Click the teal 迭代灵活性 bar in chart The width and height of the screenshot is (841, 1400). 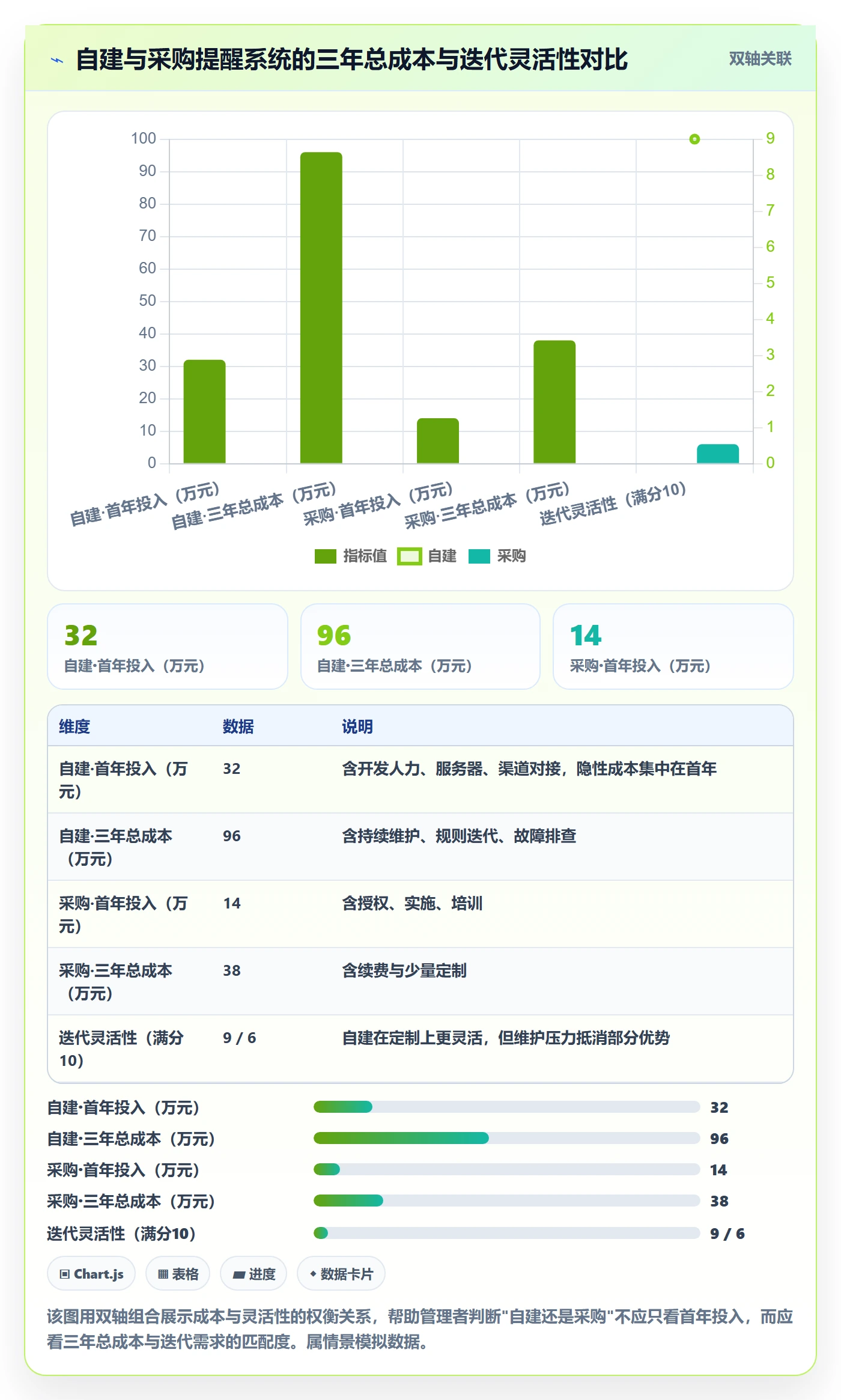click(718, 454)
